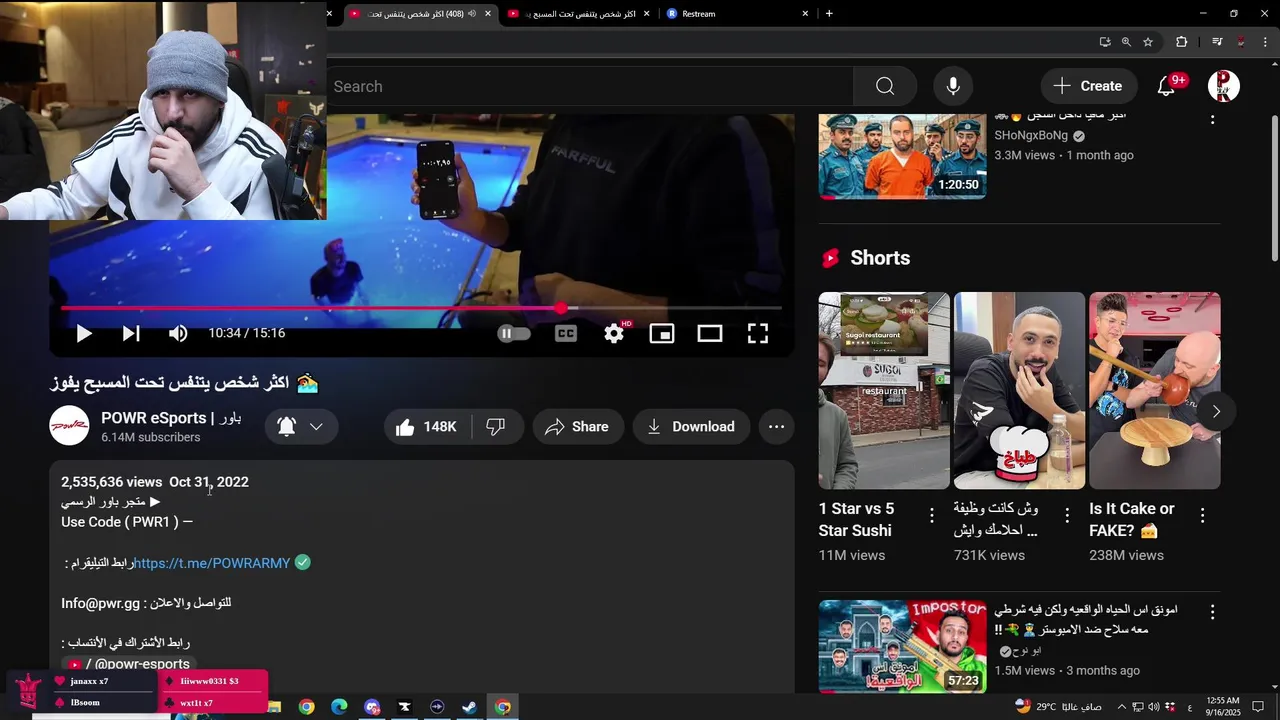
Task: Close the Restream tab
Action: tap(805, 14)
